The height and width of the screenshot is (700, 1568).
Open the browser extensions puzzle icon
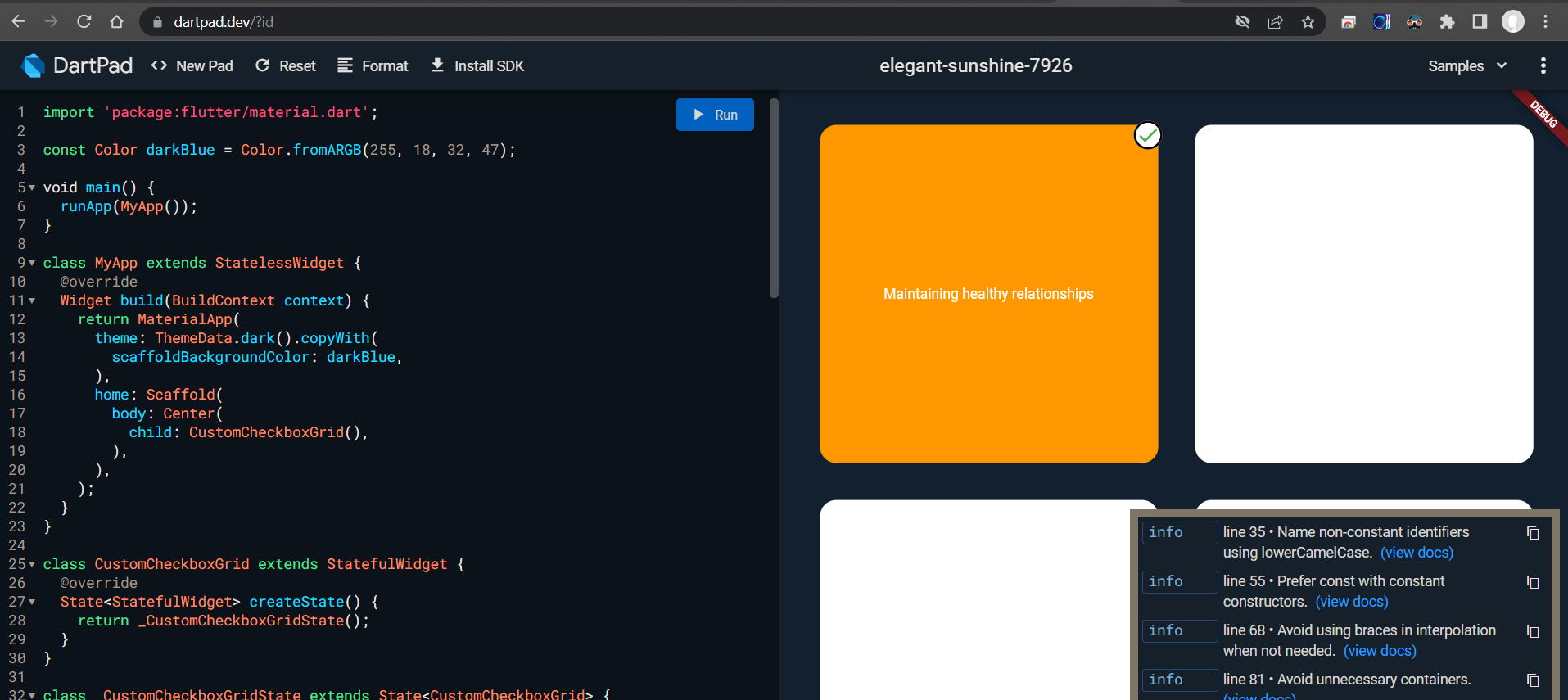[x=1447, y=22]
